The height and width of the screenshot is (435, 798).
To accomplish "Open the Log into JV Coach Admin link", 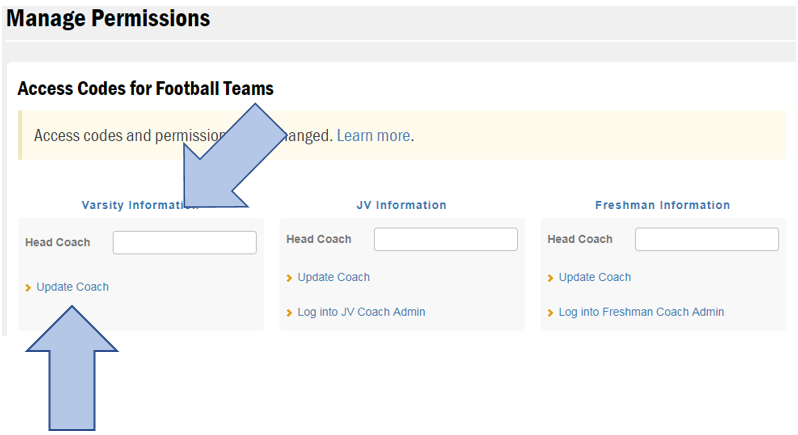I will (361, 312).
